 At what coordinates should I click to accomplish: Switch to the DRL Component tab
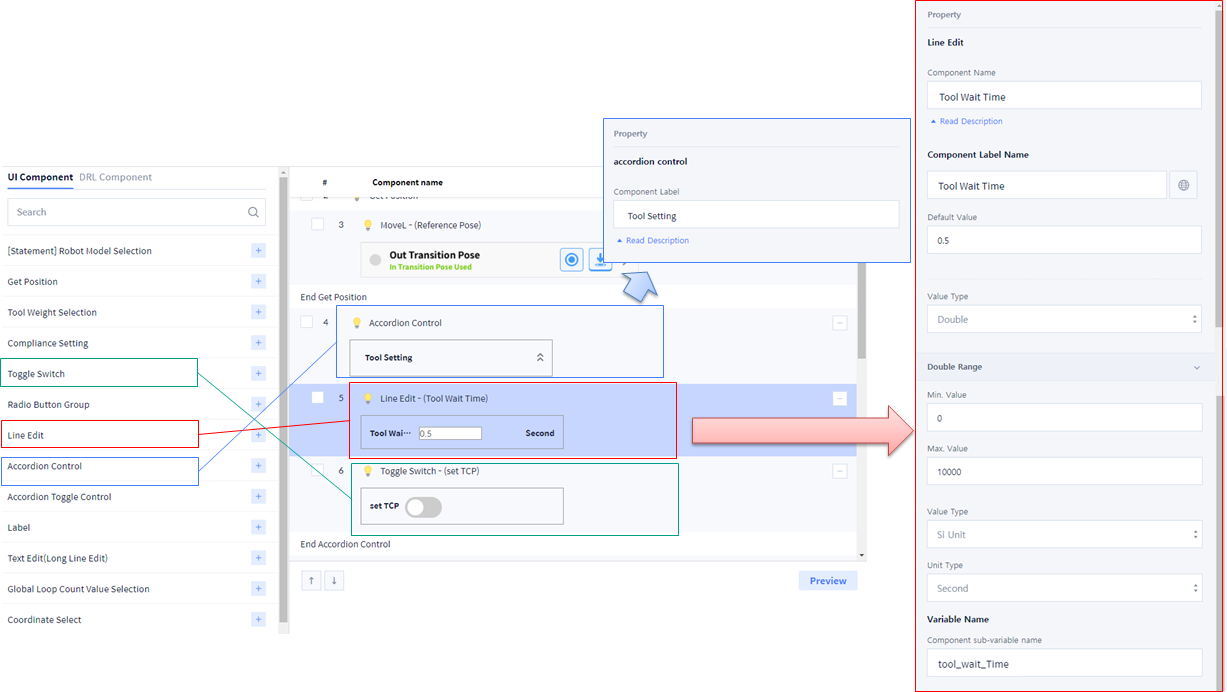point(115,177)
